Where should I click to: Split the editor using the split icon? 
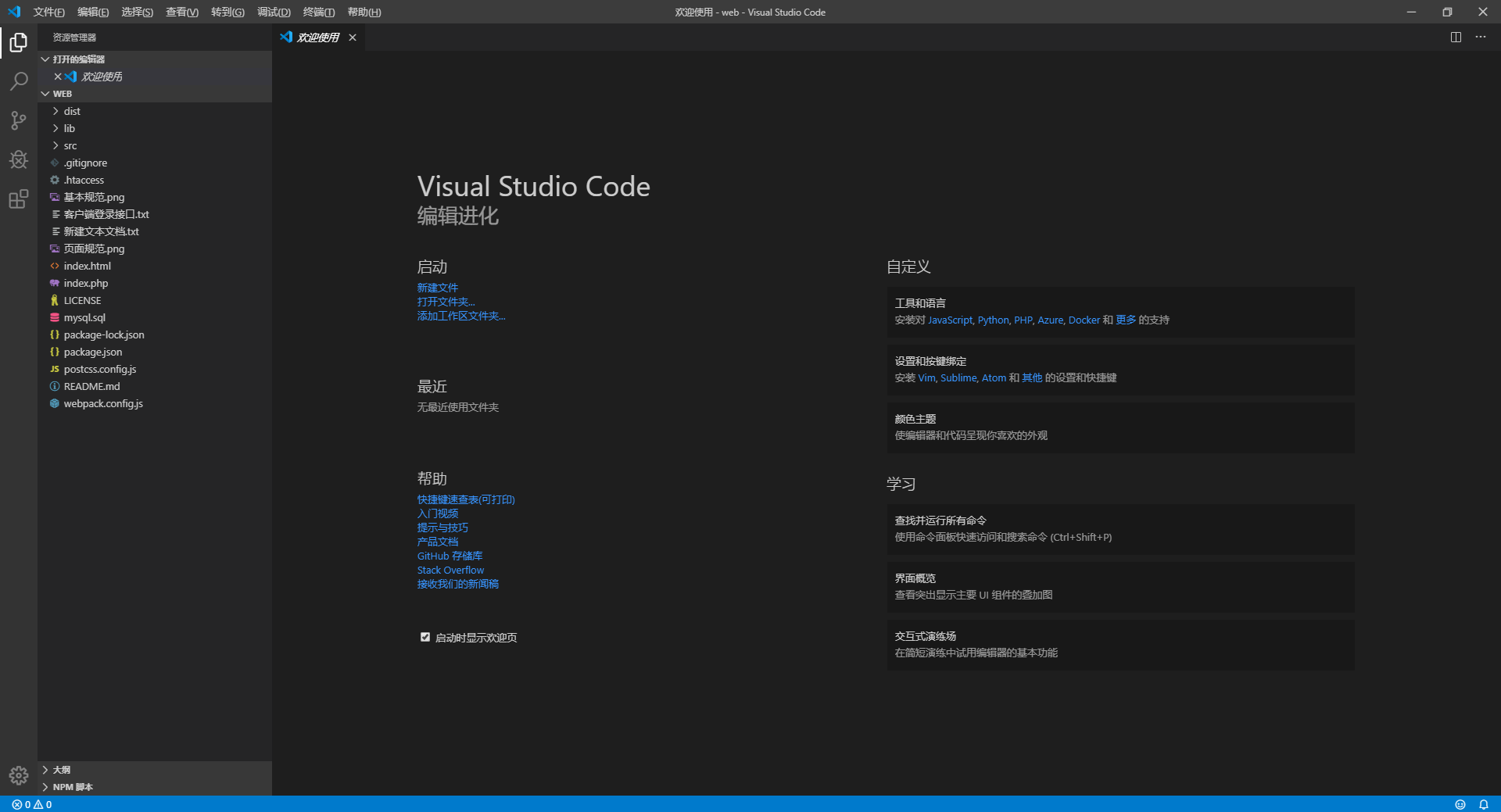tap(1455, 37)
